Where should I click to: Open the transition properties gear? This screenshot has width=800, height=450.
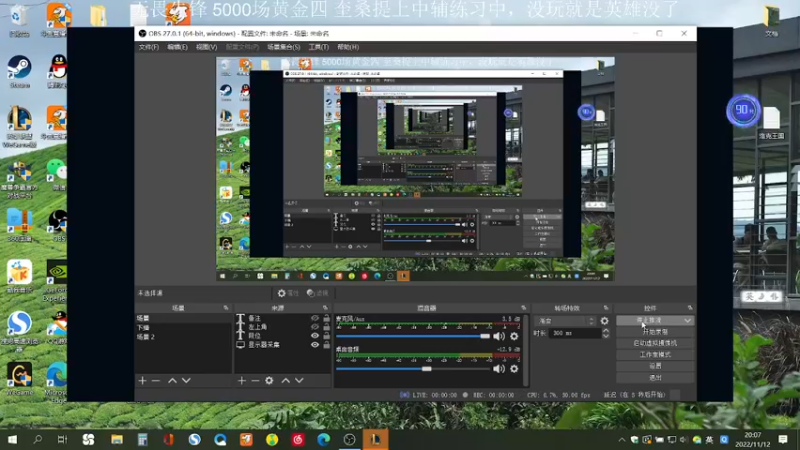(605, 321)
